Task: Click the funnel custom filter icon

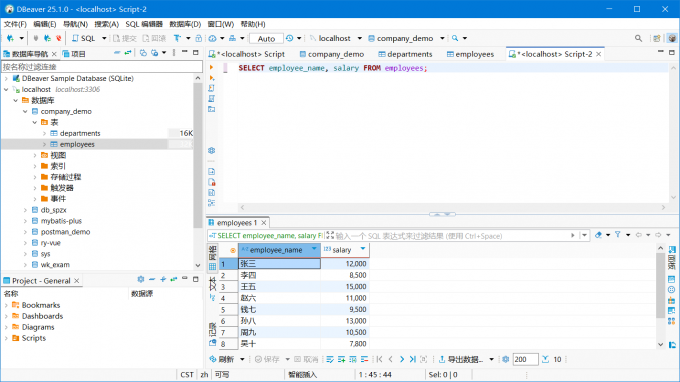Action: click(x=618, y=235)
